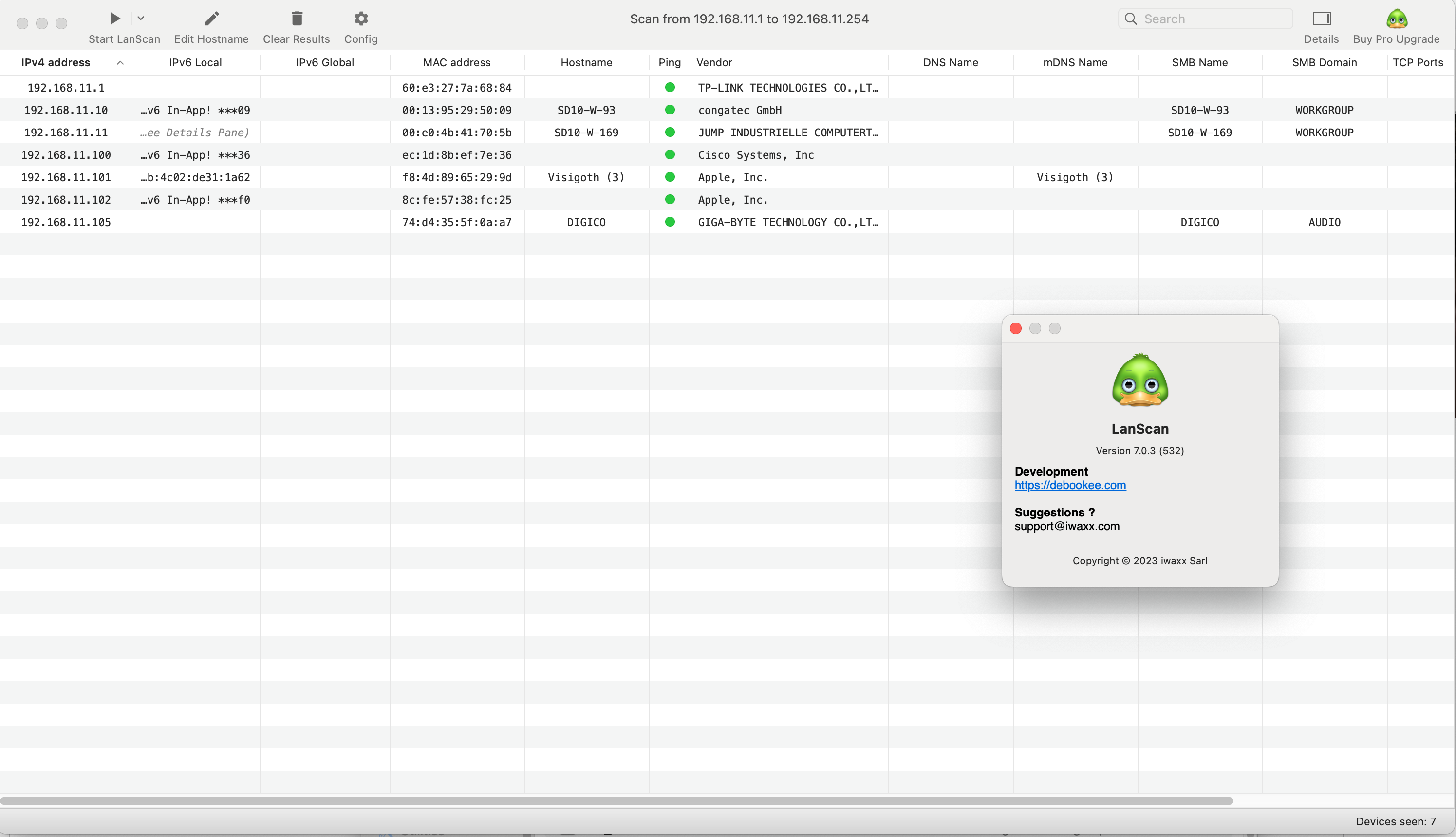
Task: Toggle sort arrow on IPv4 address column
Action: 120,63
